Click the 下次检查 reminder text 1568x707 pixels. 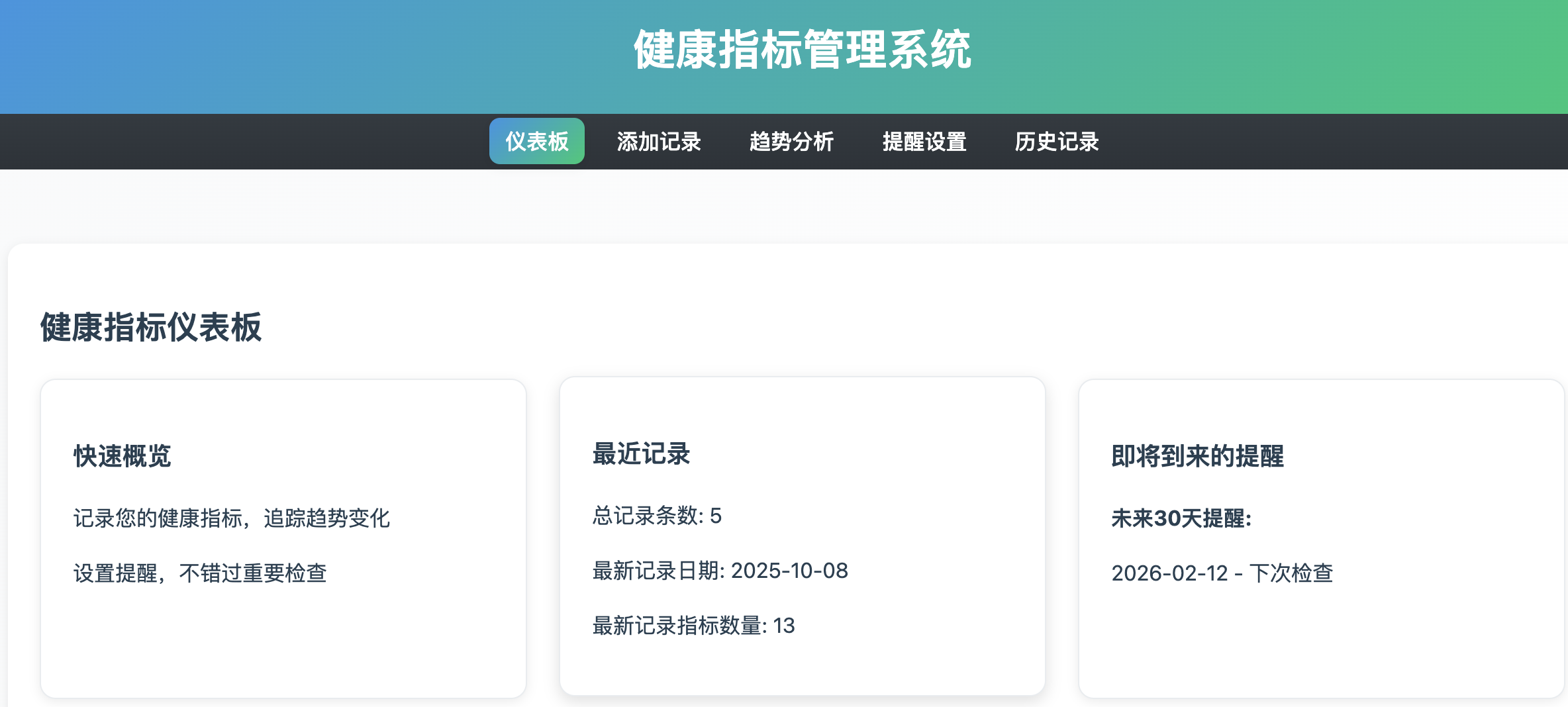point(1291,573)
